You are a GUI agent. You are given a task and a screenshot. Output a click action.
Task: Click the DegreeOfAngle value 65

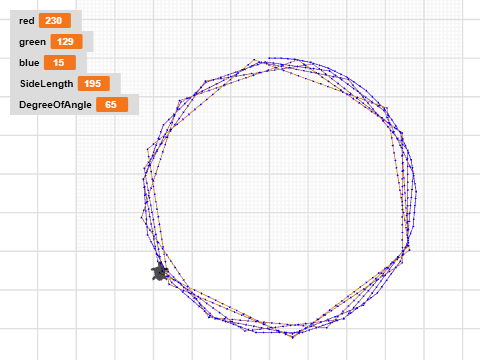coord(112,105)
